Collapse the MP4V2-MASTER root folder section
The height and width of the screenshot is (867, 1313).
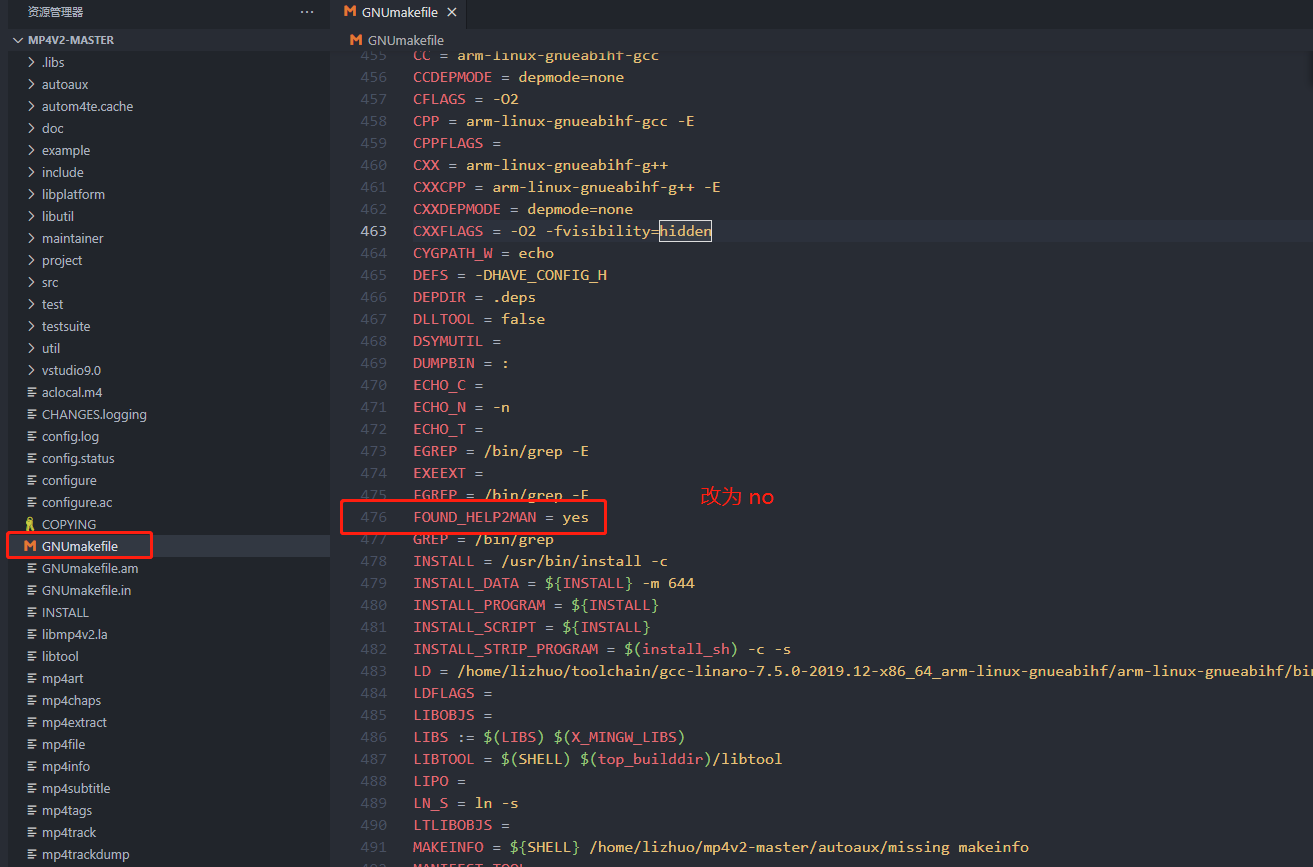(x=18, y=40)
